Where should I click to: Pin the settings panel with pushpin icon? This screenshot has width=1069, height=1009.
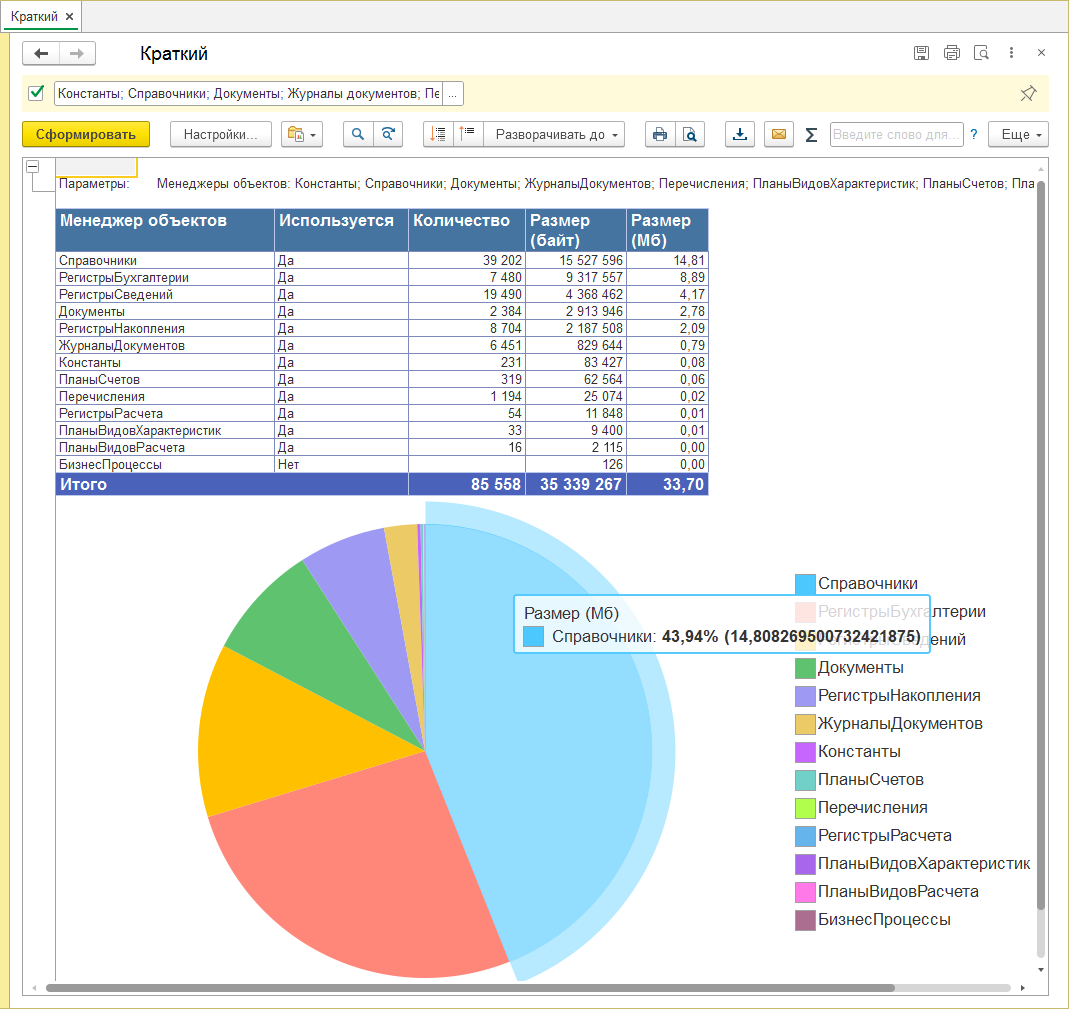tap(1028, 93)
